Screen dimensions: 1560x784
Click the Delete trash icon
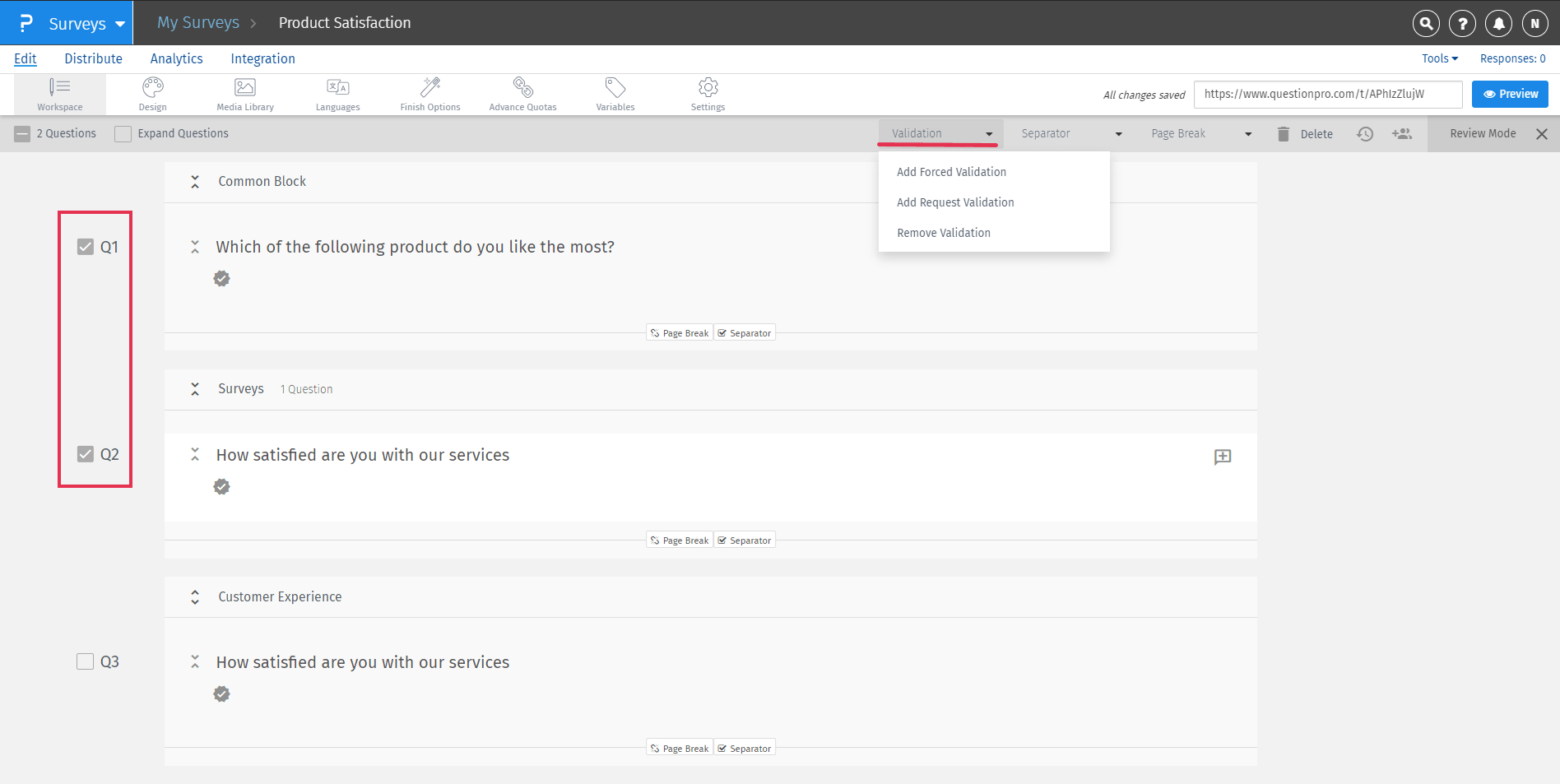pyautogui.click(x=1283, y=134)
